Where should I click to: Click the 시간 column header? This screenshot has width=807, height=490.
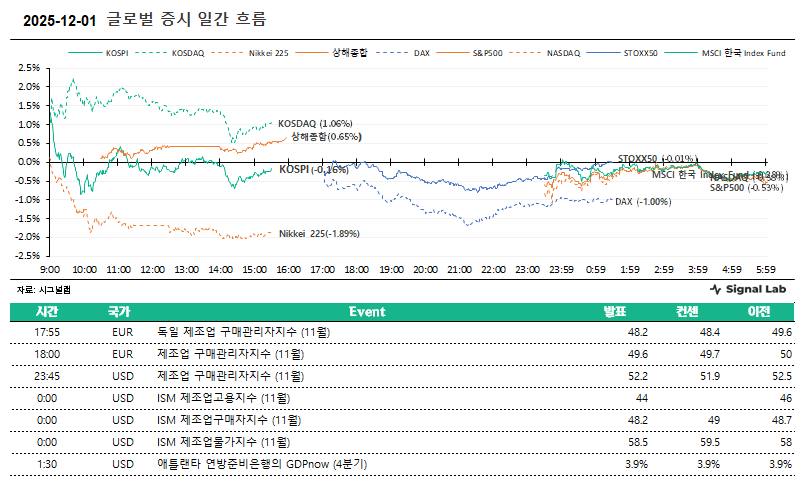point(47,312)
